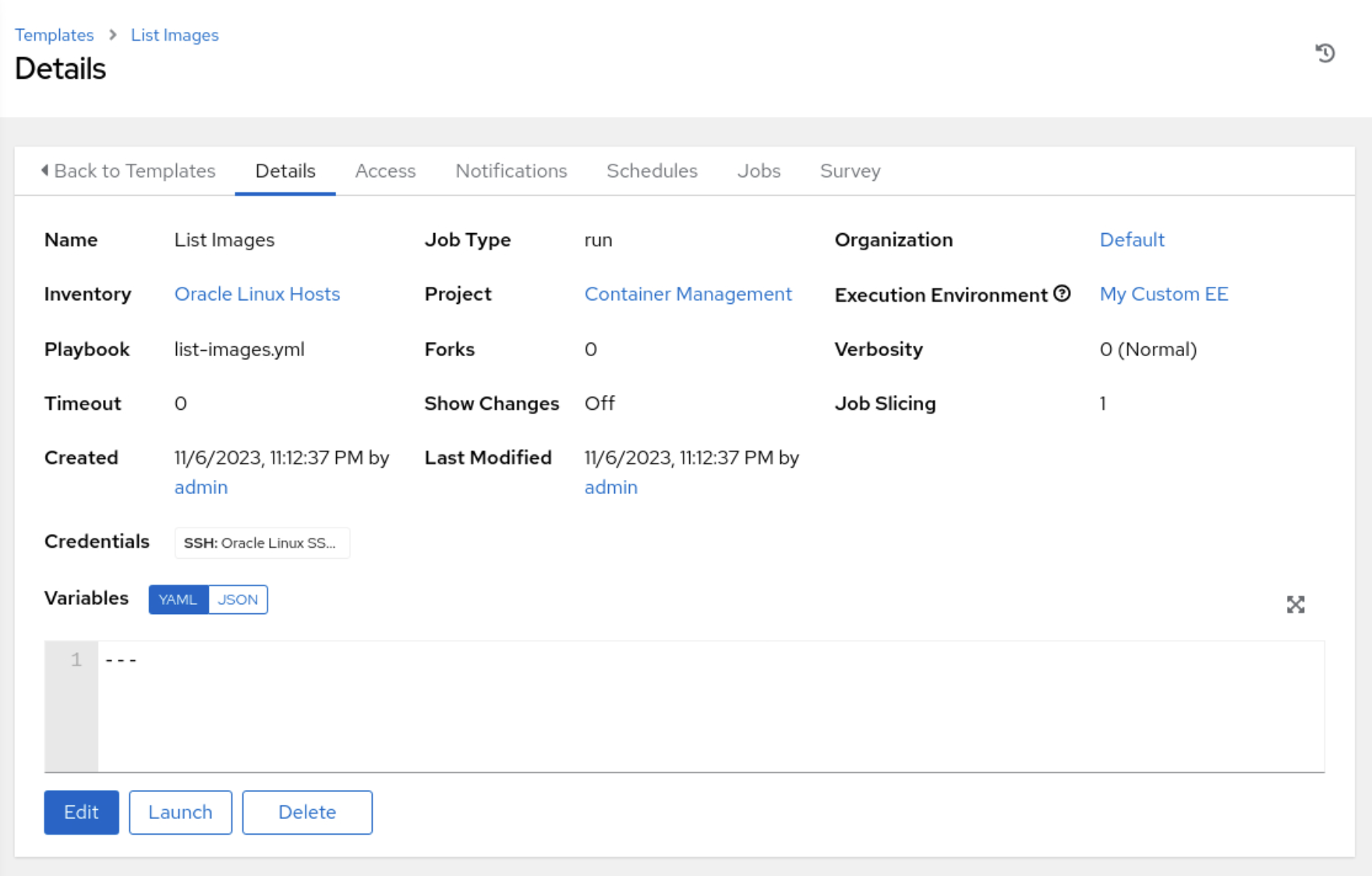Open Templates breadcrumb link

tap(54, 35)
